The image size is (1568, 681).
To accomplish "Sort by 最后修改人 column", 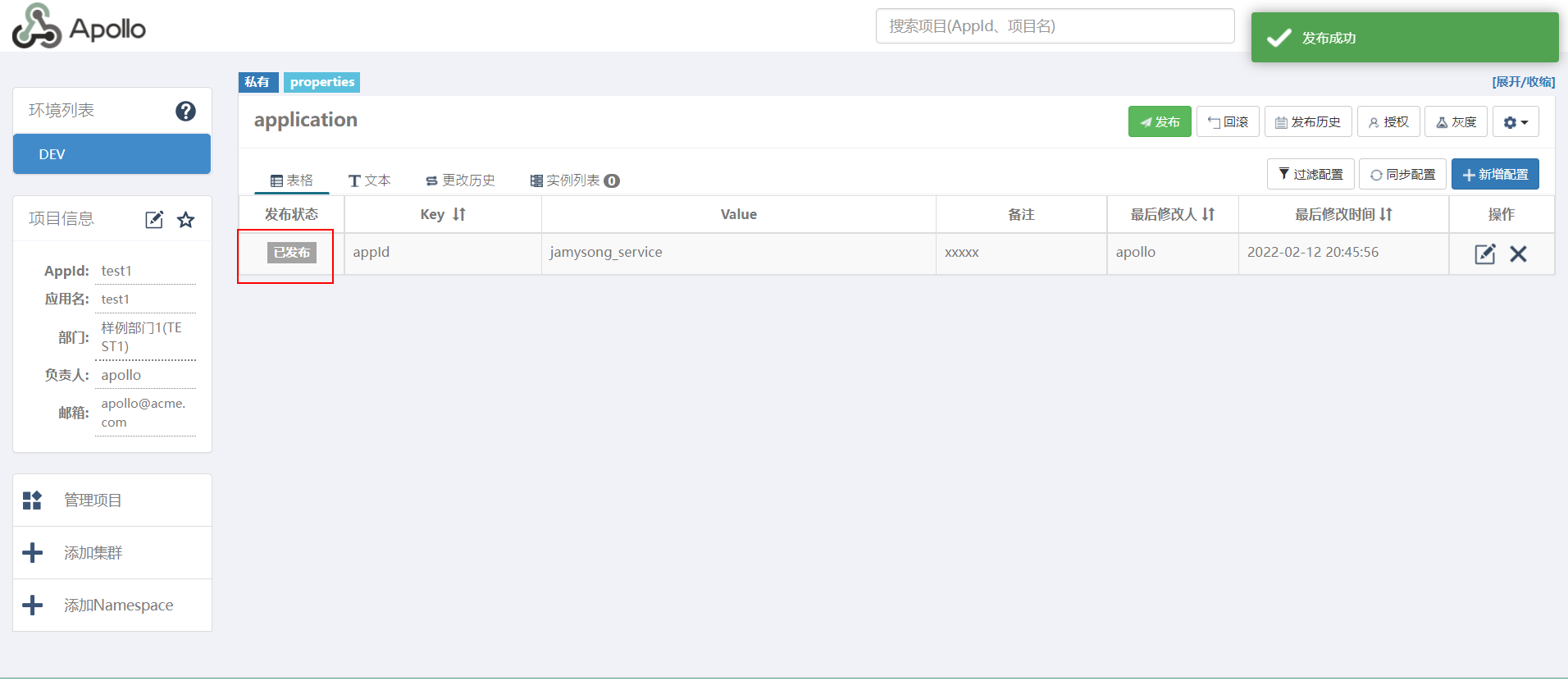I will point(1208,214).
